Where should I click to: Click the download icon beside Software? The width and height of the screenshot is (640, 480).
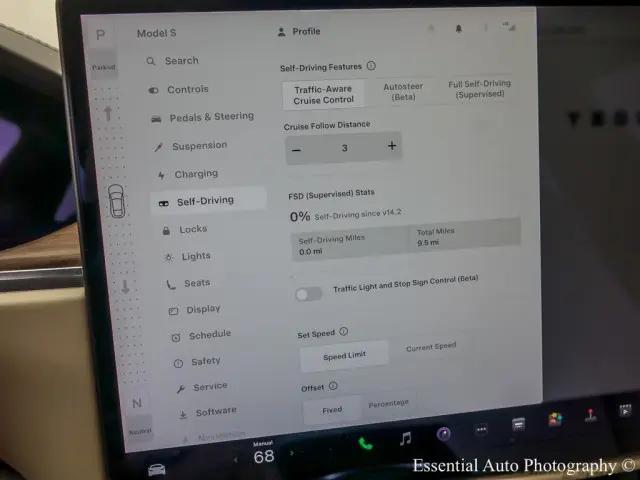click(x=183, y=415)
